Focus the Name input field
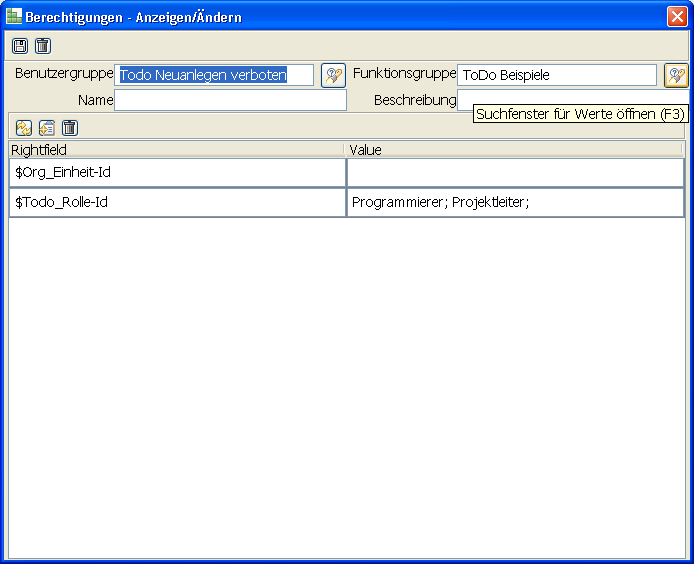Viewport: 694px width, 564px height. pos(230,100)
